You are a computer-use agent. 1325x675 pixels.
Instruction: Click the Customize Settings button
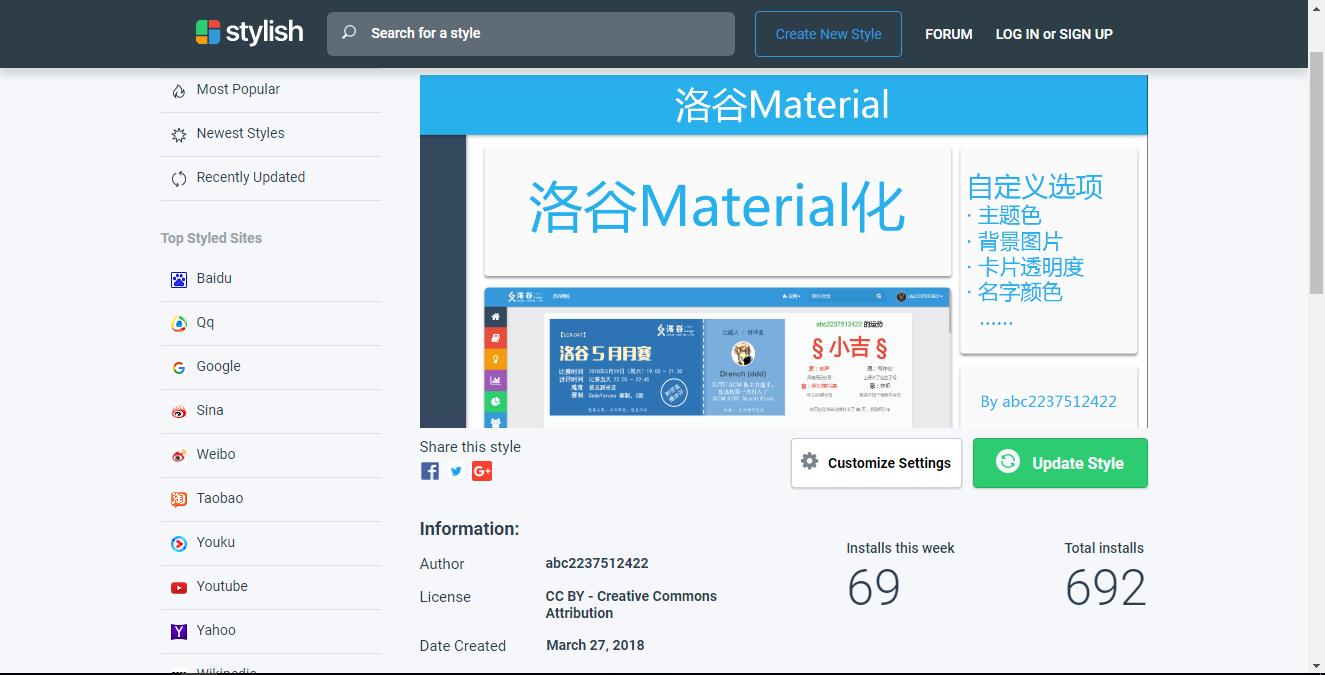[876, 463]
